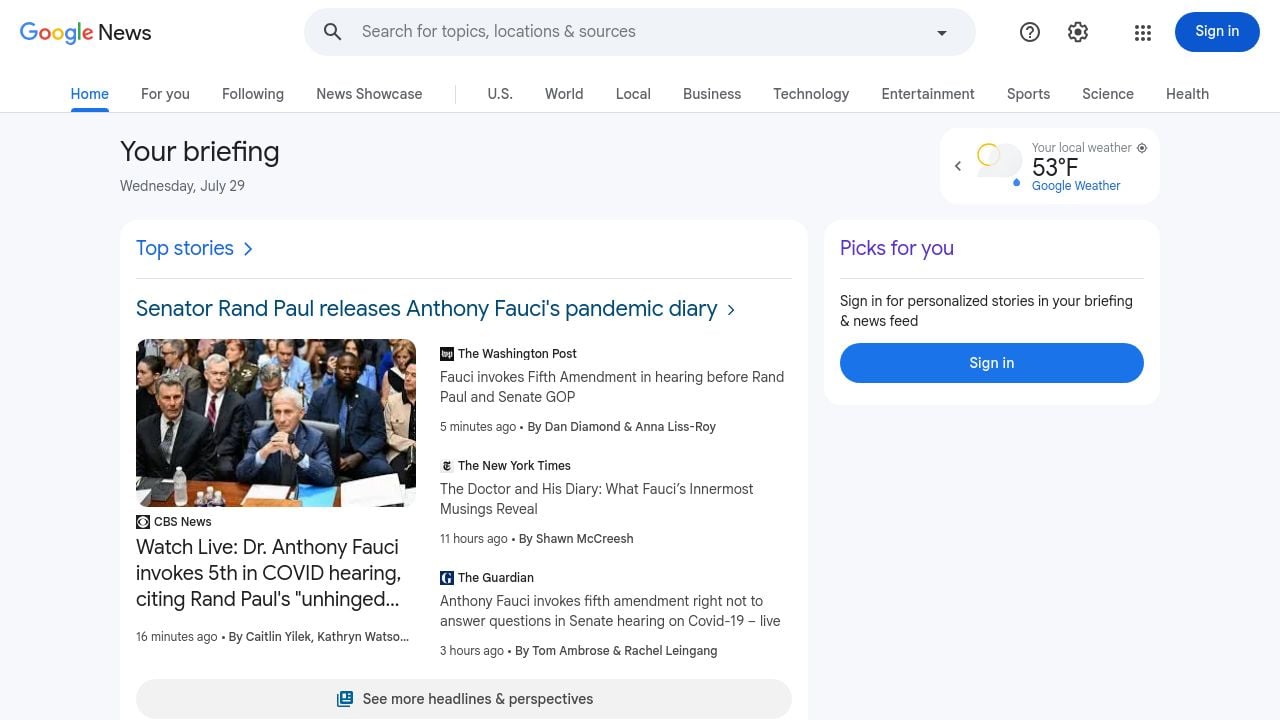Viewport: 1280px width, 720px height.
Task: Focus the search topics input field
Action: (640, 32)
